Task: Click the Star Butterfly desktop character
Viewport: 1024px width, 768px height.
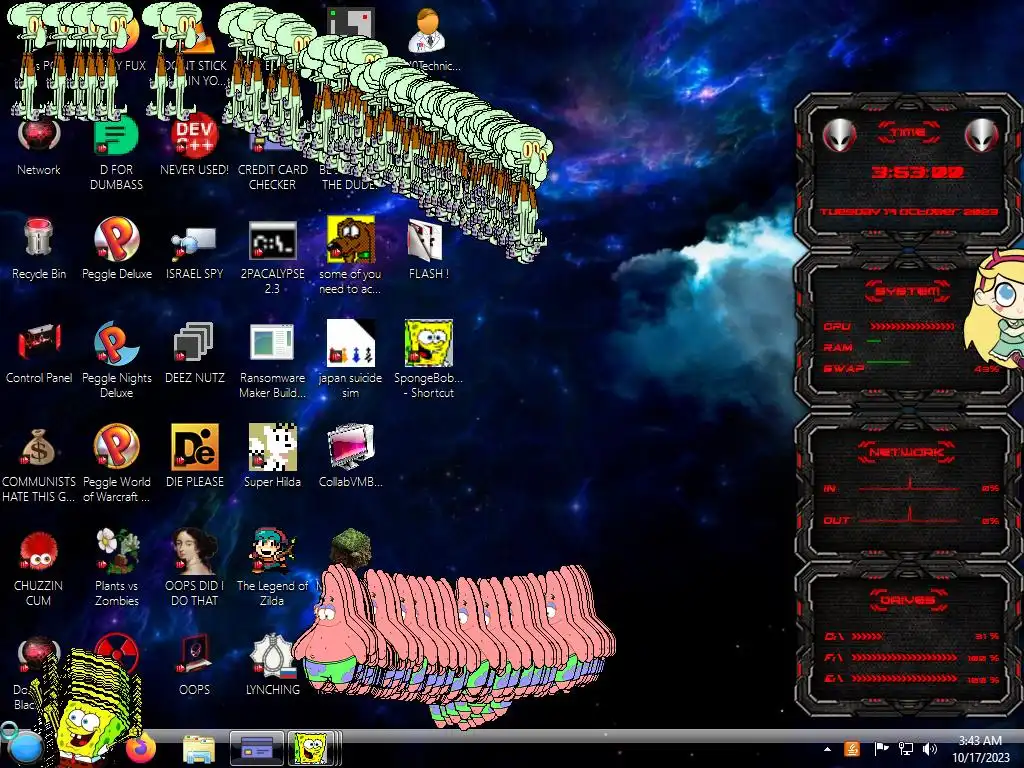Action: tap(995, 310)
